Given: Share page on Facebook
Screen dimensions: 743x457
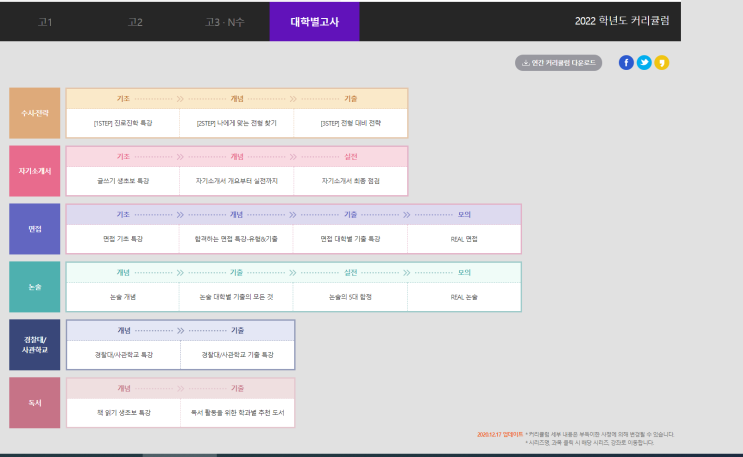Looking at the screenshot, I should pyautogui.click(x=626, y=63).
